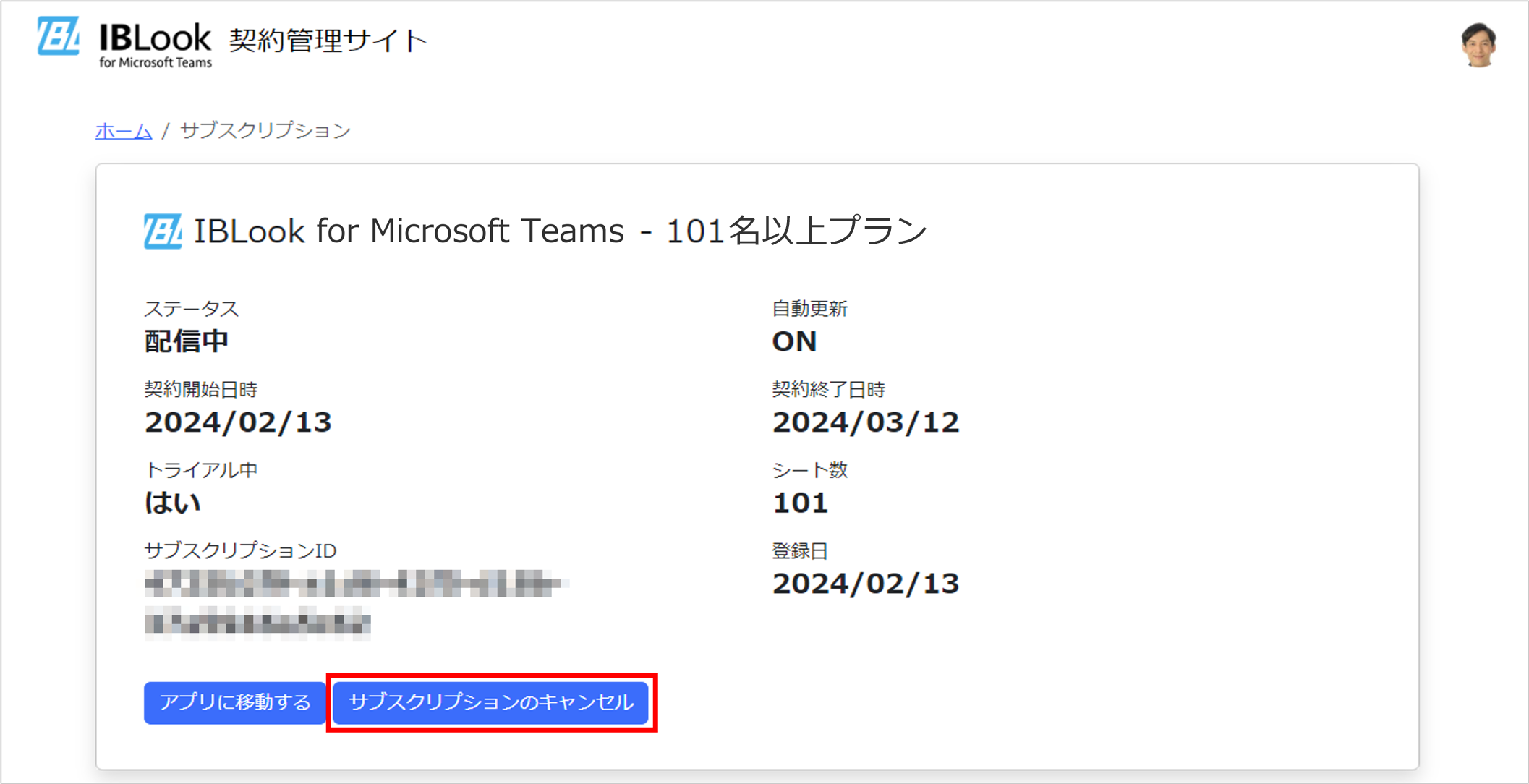Click the トライアル中 はい value
1529x784 pixels.
click(173, 503)
